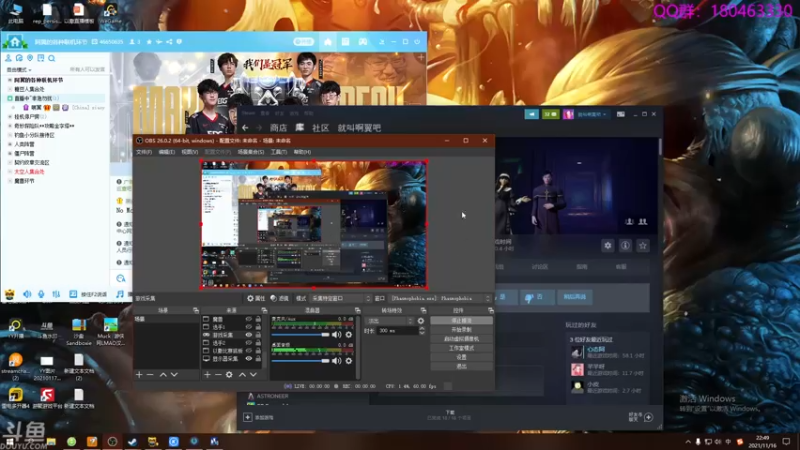Open transition properties gear icon
Screen dimensions: 800x450
click(x=421, y=321)
